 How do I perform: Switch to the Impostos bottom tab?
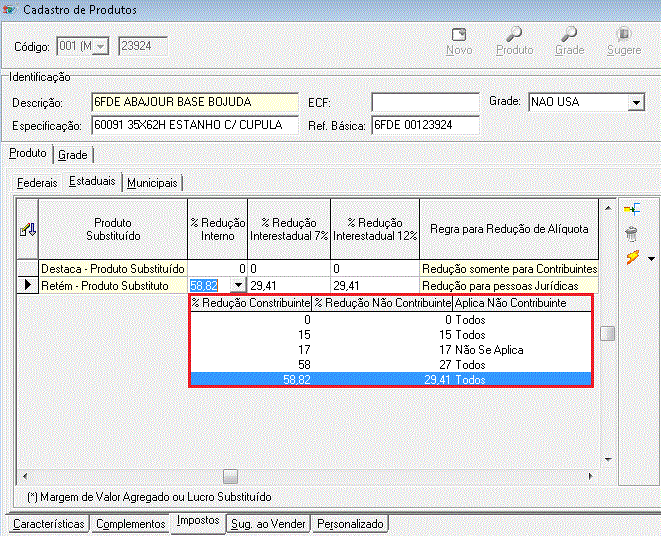(198, 521)
